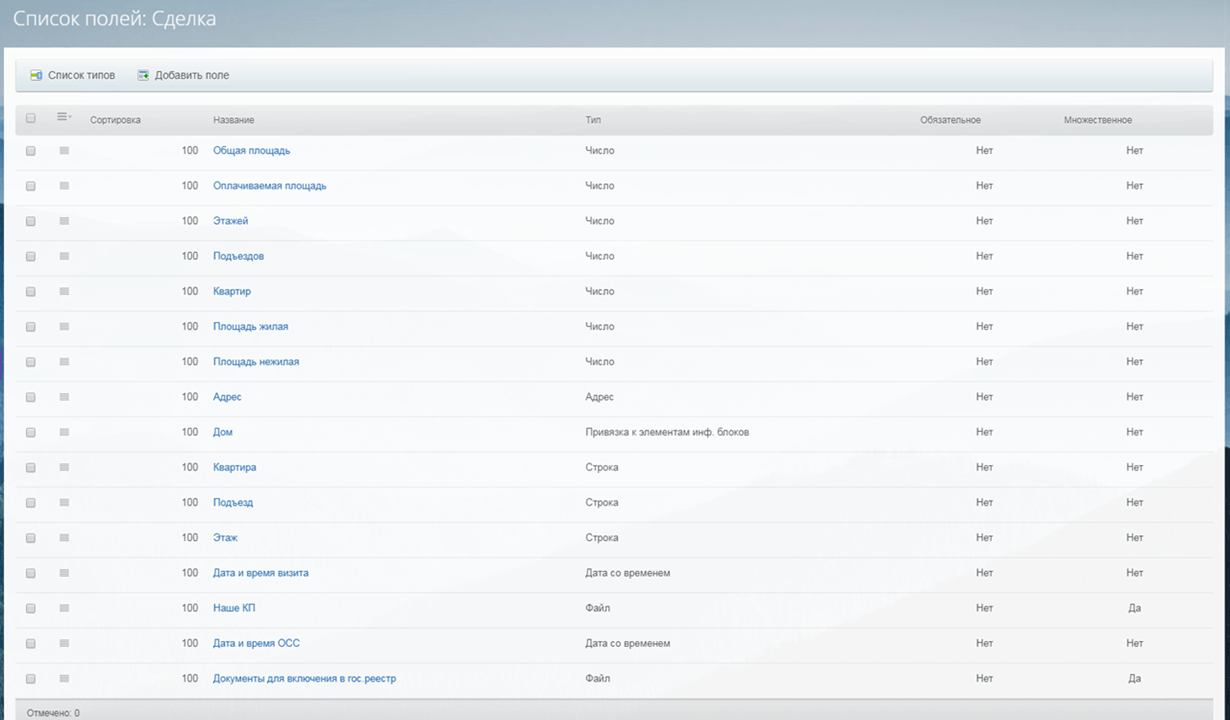This screenshot has height=720, width=1230.
Task: Open actions menu icon for Адрес
Action: tap(64, 396)
